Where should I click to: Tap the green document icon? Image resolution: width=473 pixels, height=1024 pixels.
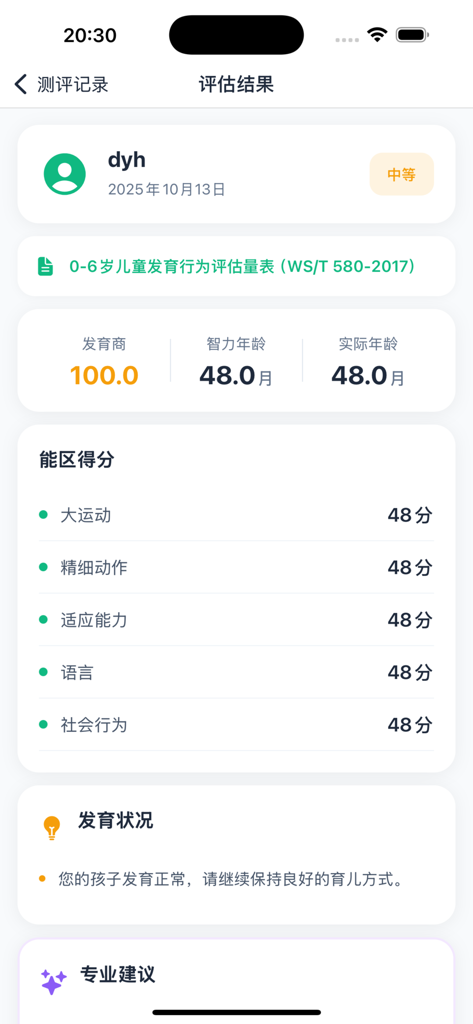click(45, 266)
